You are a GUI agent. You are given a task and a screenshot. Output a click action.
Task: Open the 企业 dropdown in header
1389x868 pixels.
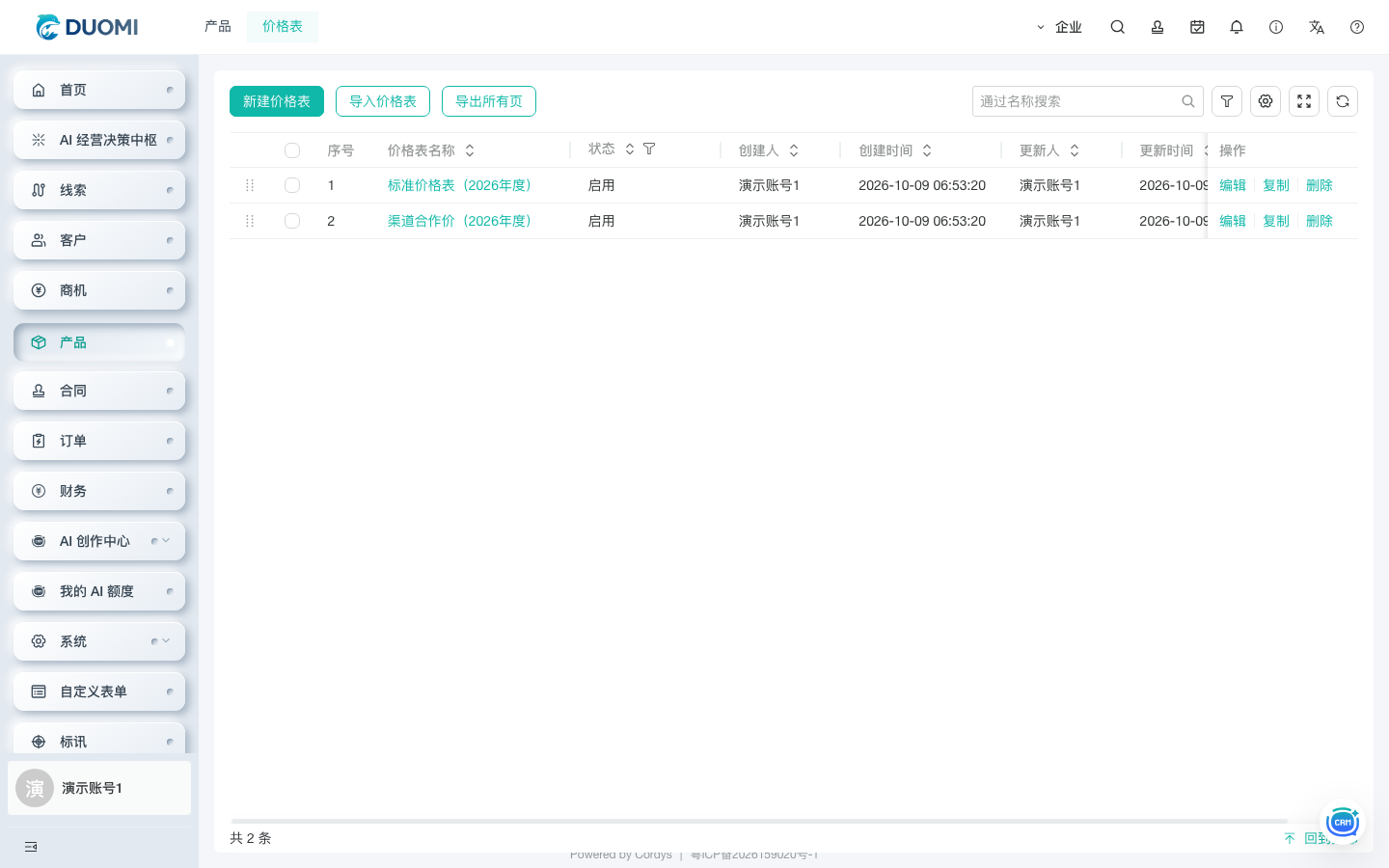[1059, 27]
